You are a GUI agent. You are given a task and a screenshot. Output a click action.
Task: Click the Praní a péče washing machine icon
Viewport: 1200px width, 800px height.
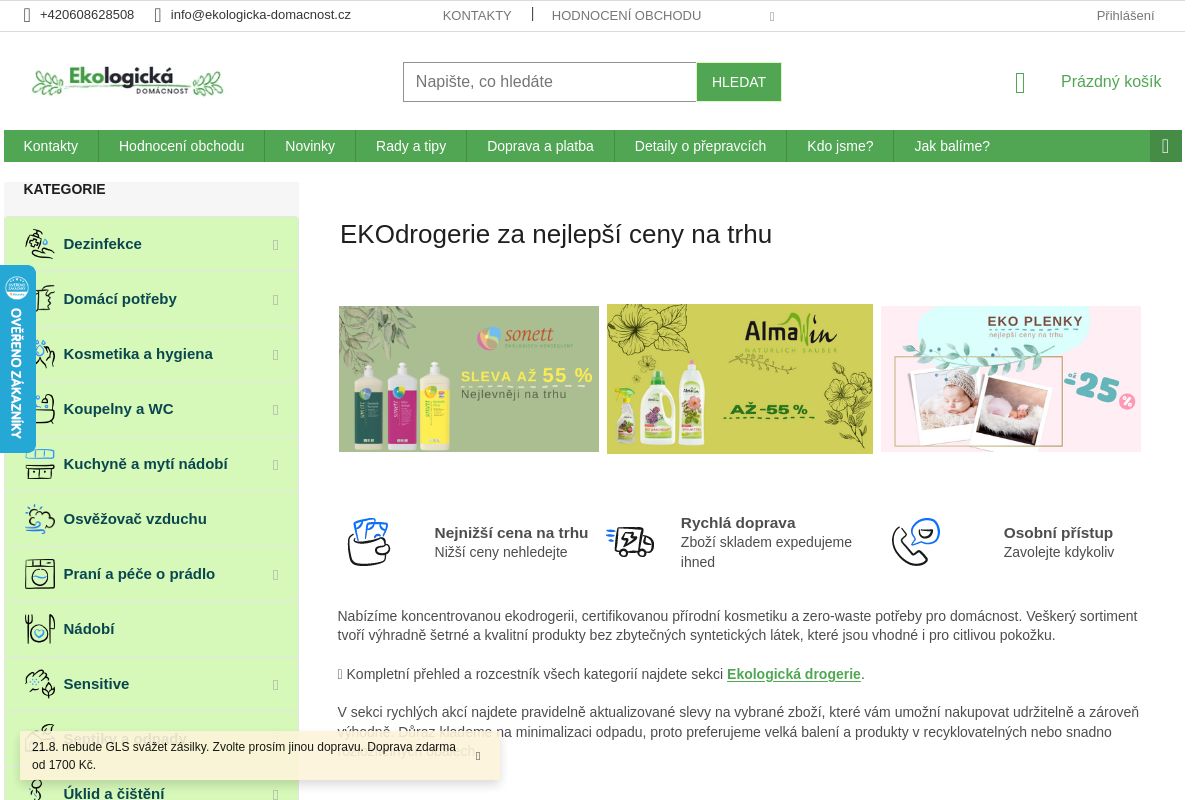(40, 574)
